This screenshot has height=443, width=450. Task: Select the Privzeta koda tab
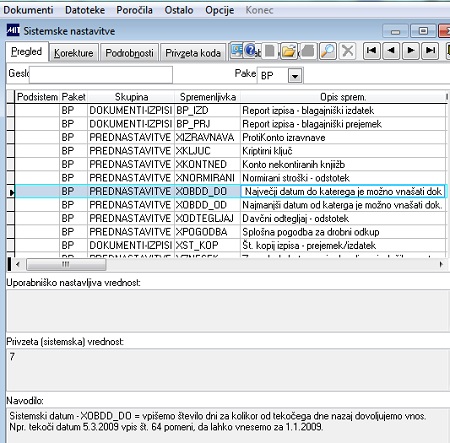(x=193, y=53)
